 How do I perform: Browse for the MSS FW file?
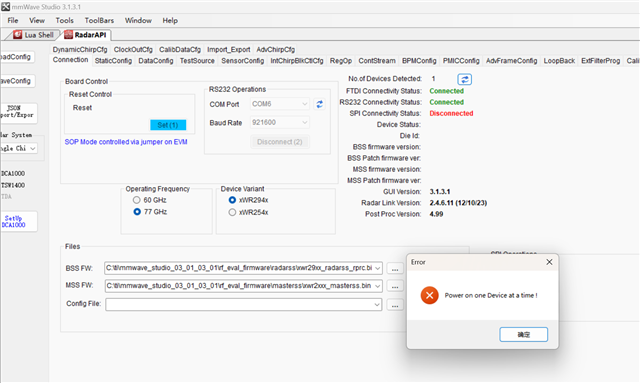click(395, 286)
